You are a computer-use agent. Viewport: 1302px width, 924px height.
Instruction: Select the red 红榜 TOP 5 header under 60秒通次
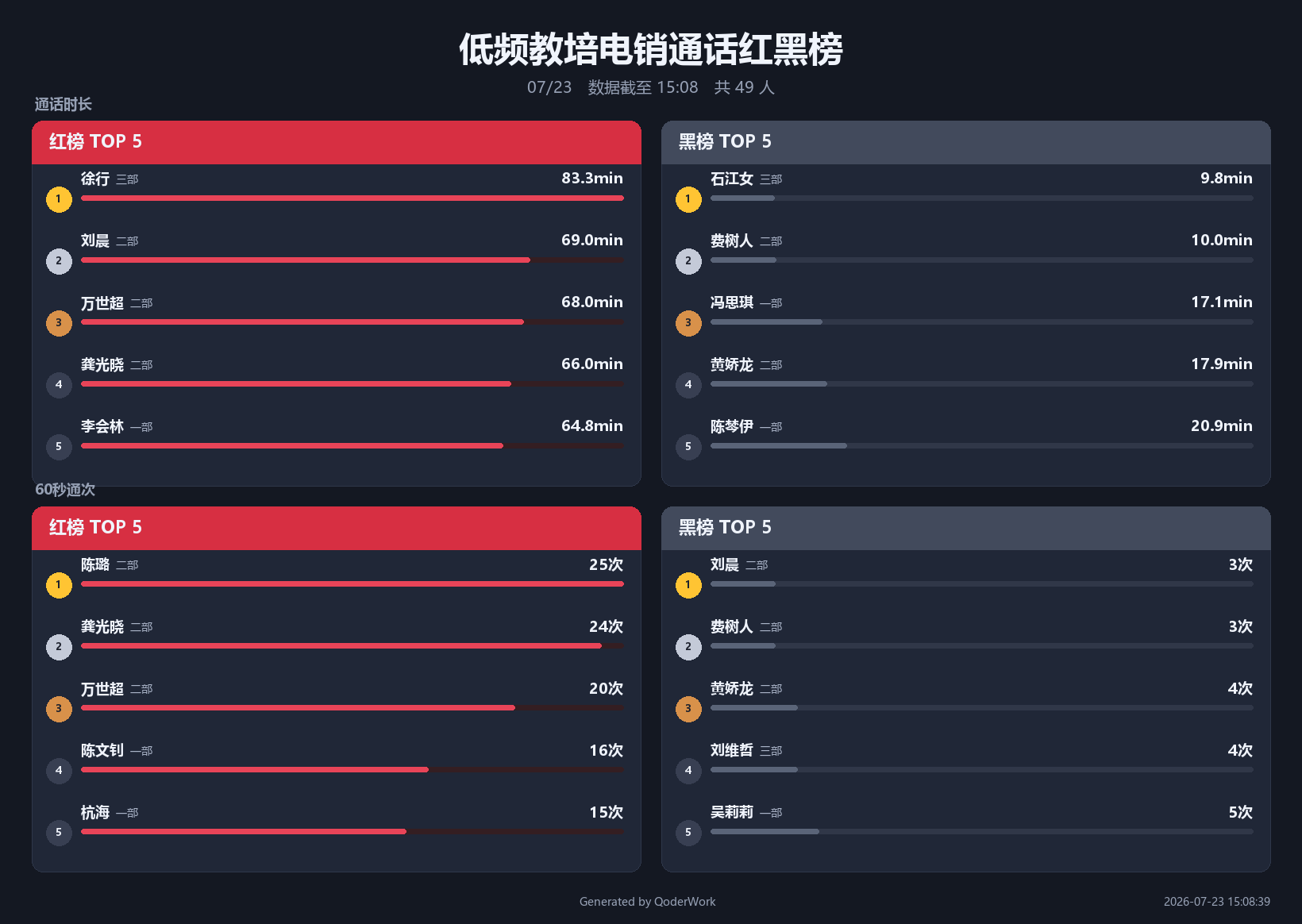pyautogui.click(x=337, y=529)
